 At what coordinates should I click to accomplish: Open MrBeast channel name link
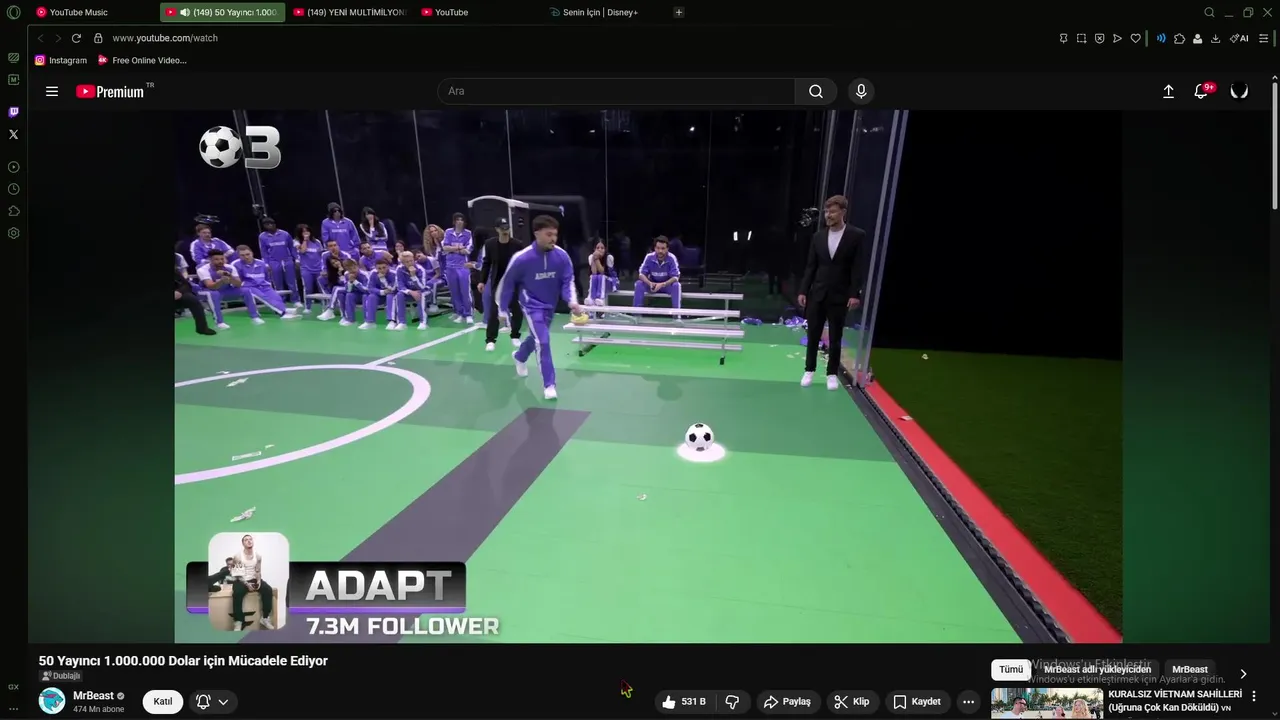point(93,695)
